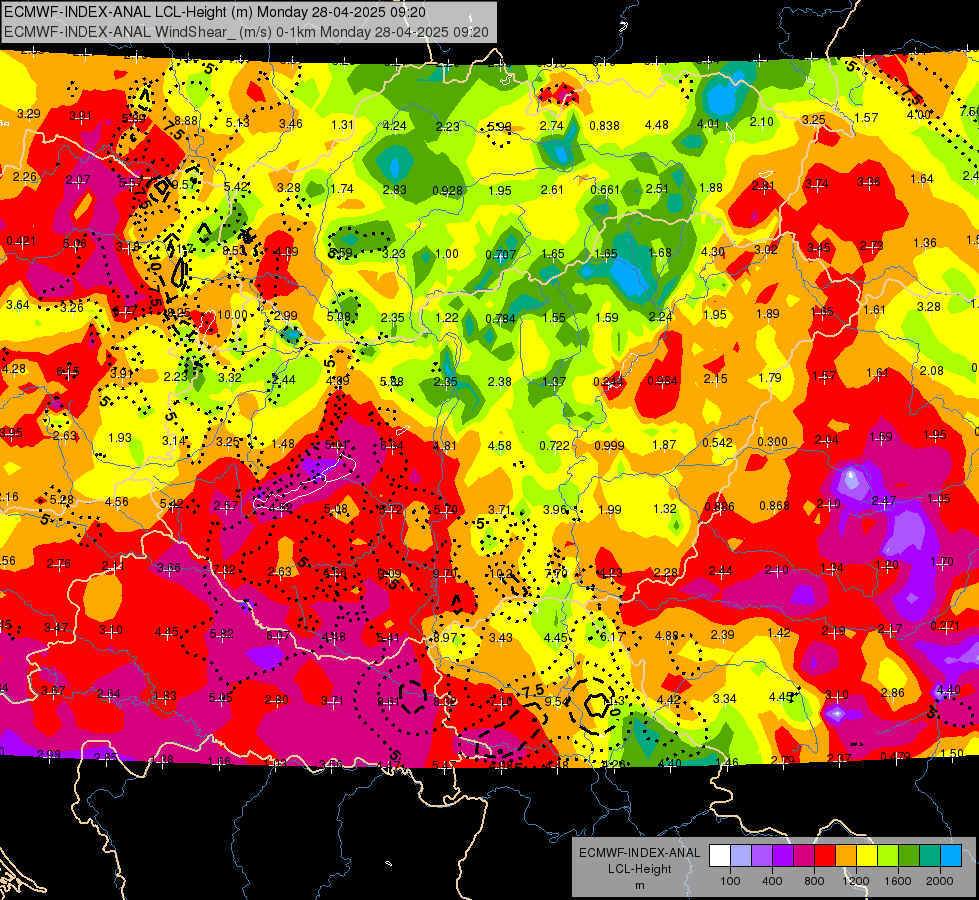Click the wind shear value 0.928

click(x=448, y=190)
